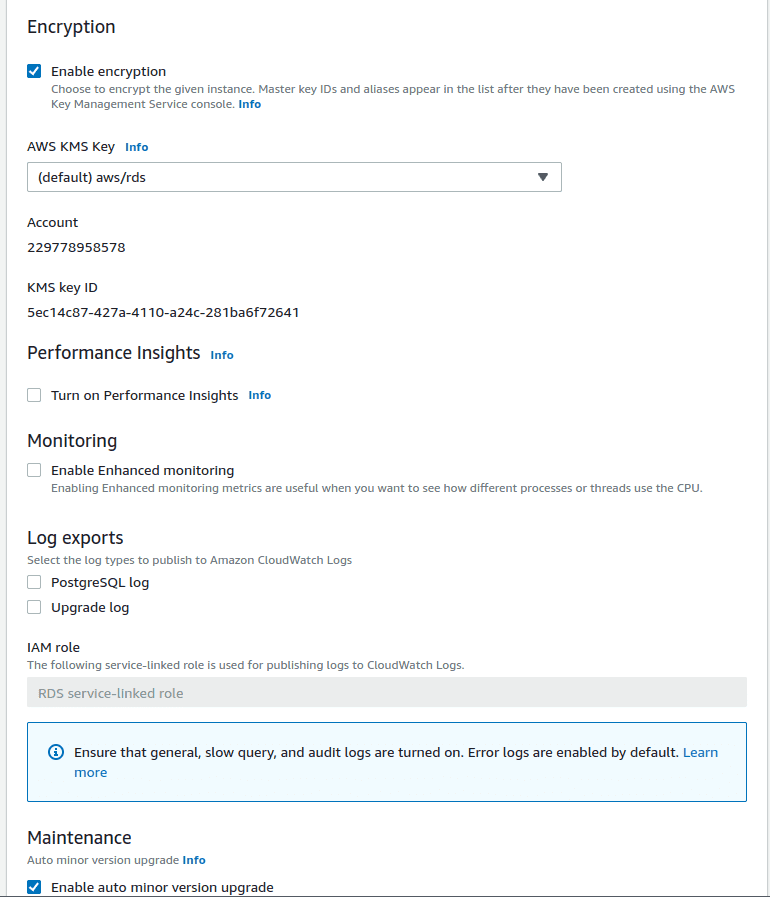Open Info link next to AWS KMS Key
770x897 pixels.
point(136,147)
